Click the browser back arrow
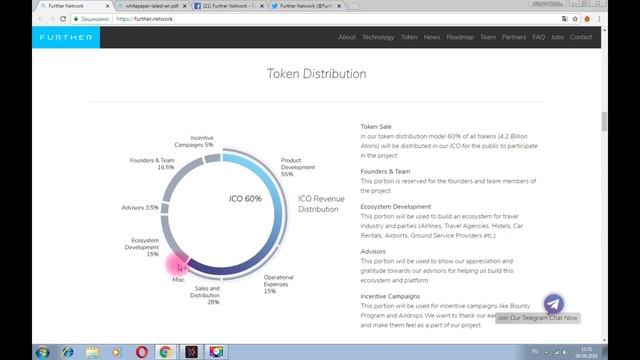 [40, 19]
